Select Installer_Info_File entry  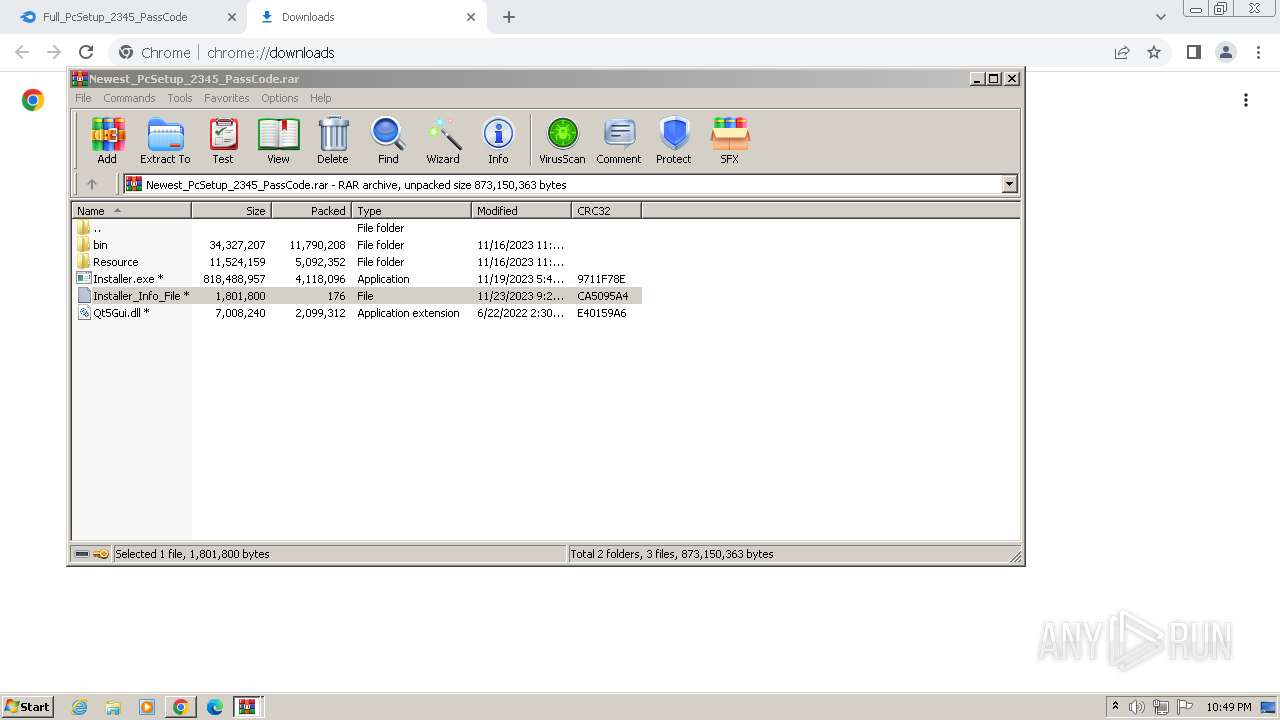click(x=356, y=296)
